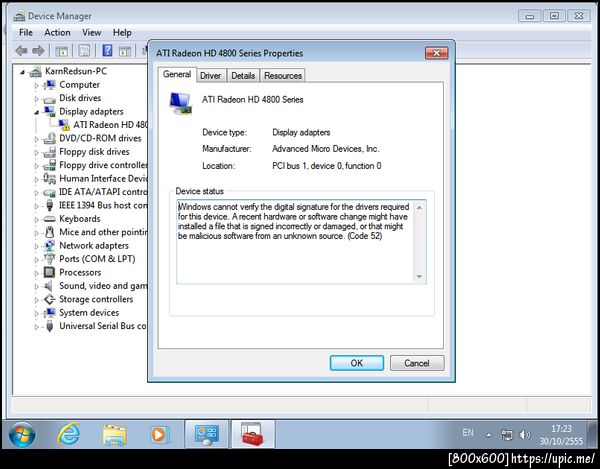Screen dimensions: 600x469
Task: Launch Internet Explorer from the taskbar
Action: [x=68, y=434]
